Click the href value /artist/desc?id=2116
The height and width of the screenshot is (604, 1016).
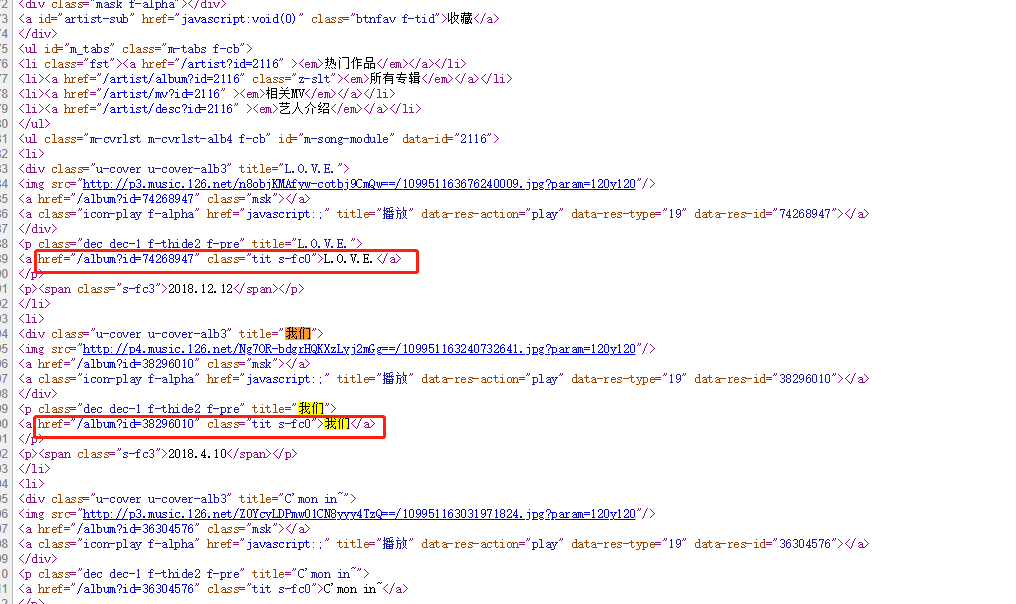pyautogui.click(x=170, y=108)
